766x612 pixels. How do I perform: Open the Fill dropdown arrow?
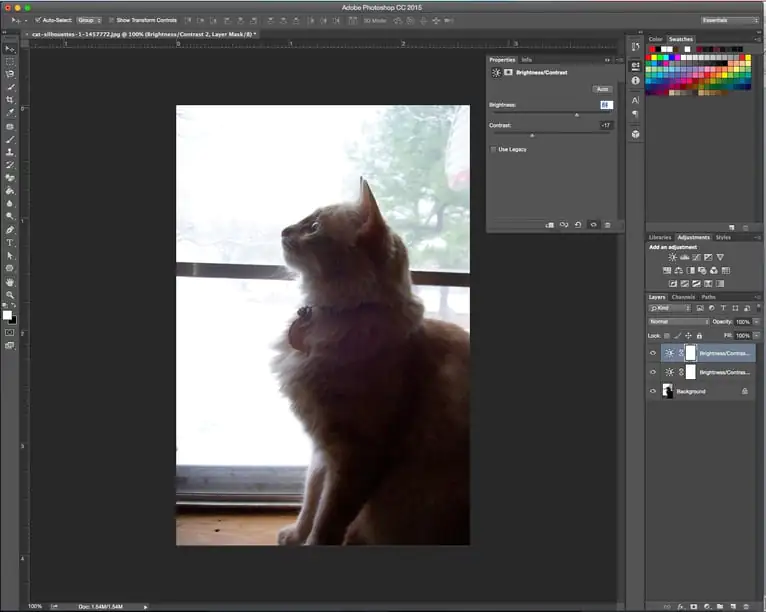tap(757, 336)
